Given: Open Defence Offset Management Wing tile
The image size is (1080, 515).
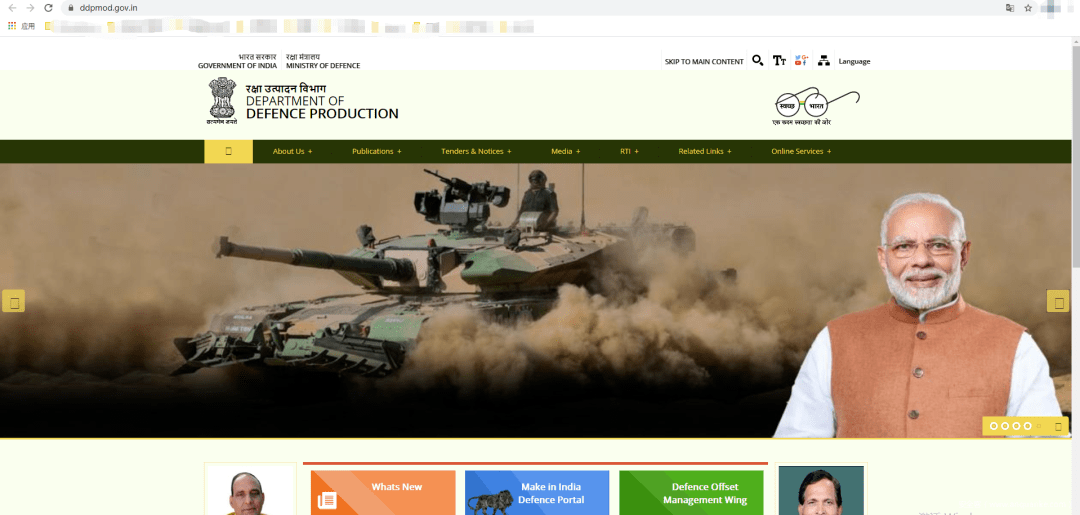Looking at the screenshot, I should coord(692,492).
